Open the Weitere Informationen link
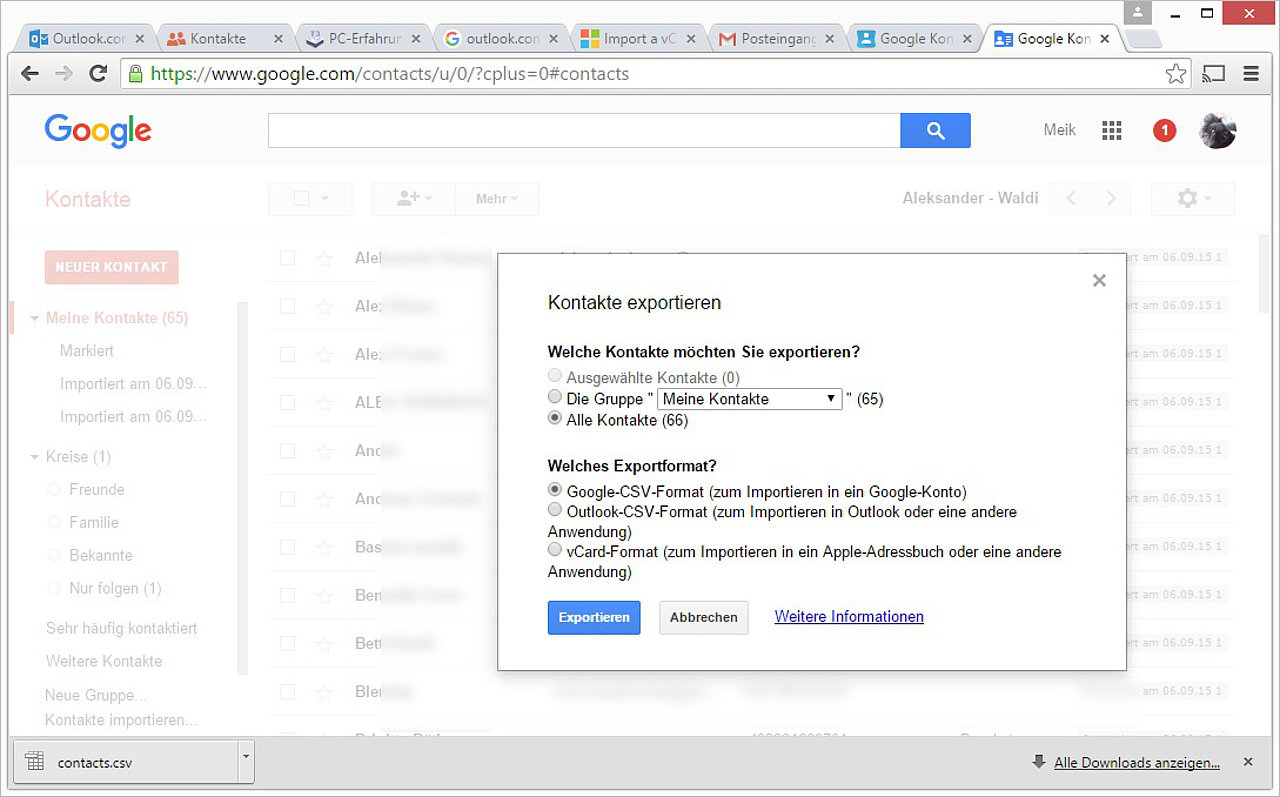Screen dimensions: 1280x797 coord(849,617)
